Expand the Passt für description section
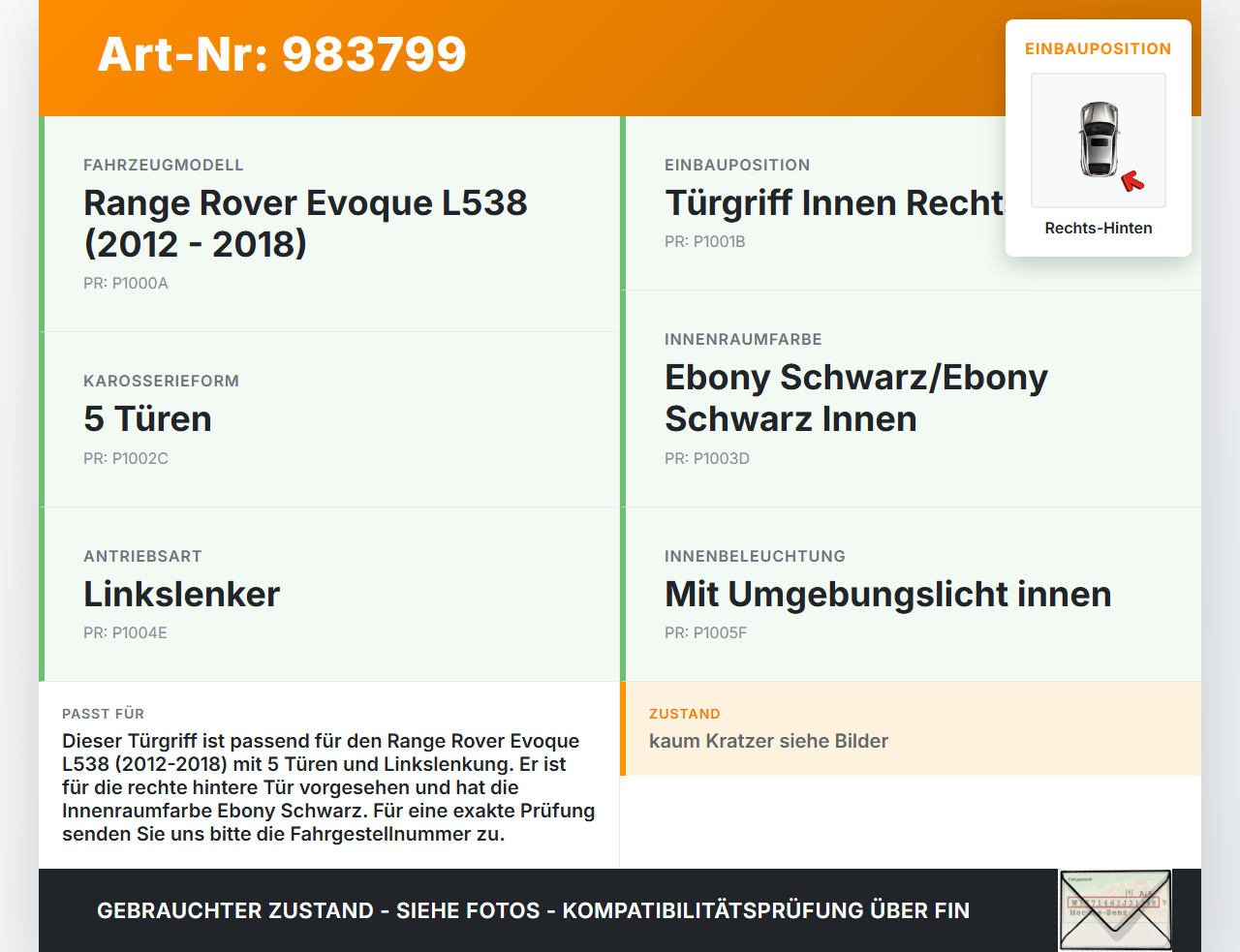 pyautogui.click(x=329, y=775)
